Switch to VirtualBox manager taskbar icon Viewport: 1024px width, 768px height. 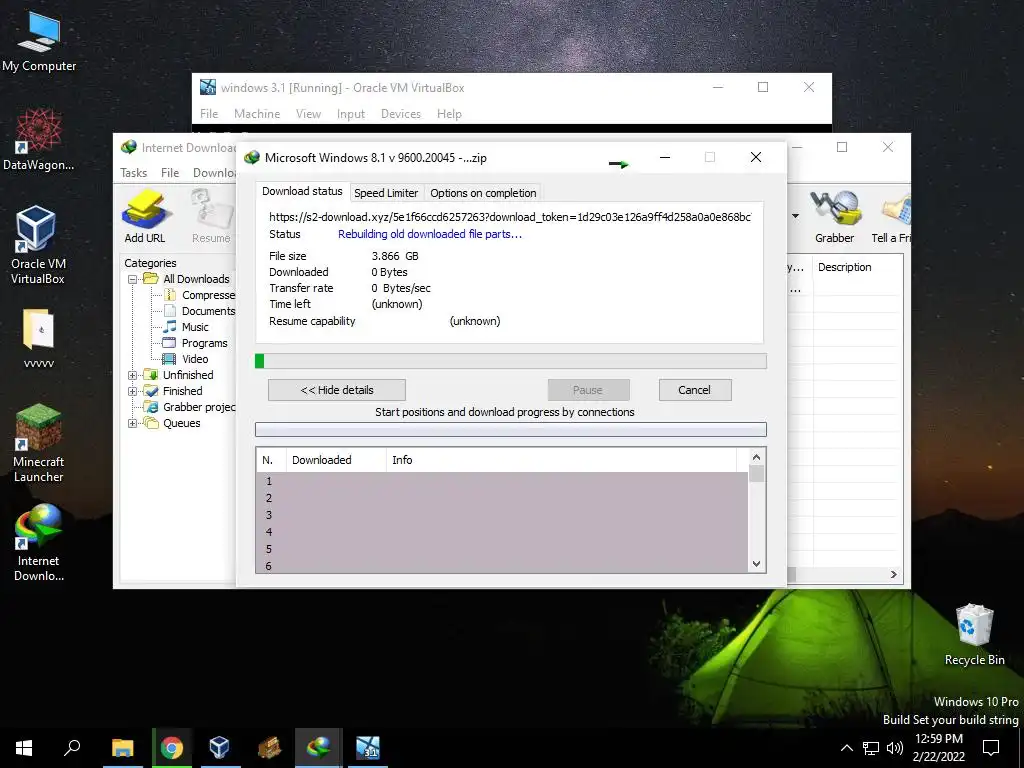(x=219, y=748)
